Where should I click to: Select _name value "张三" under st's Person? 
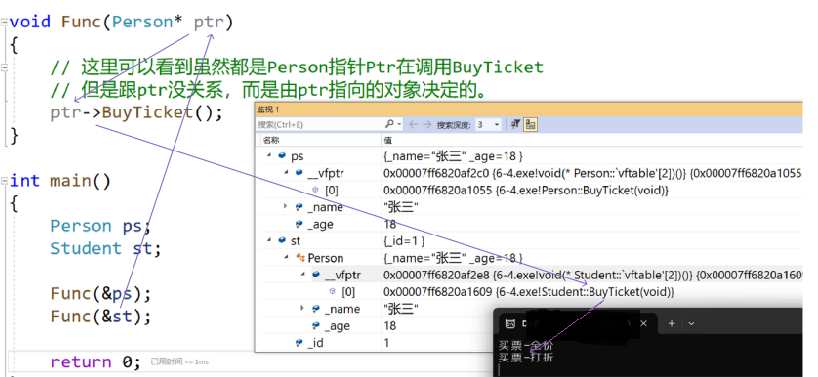(401, 309)
